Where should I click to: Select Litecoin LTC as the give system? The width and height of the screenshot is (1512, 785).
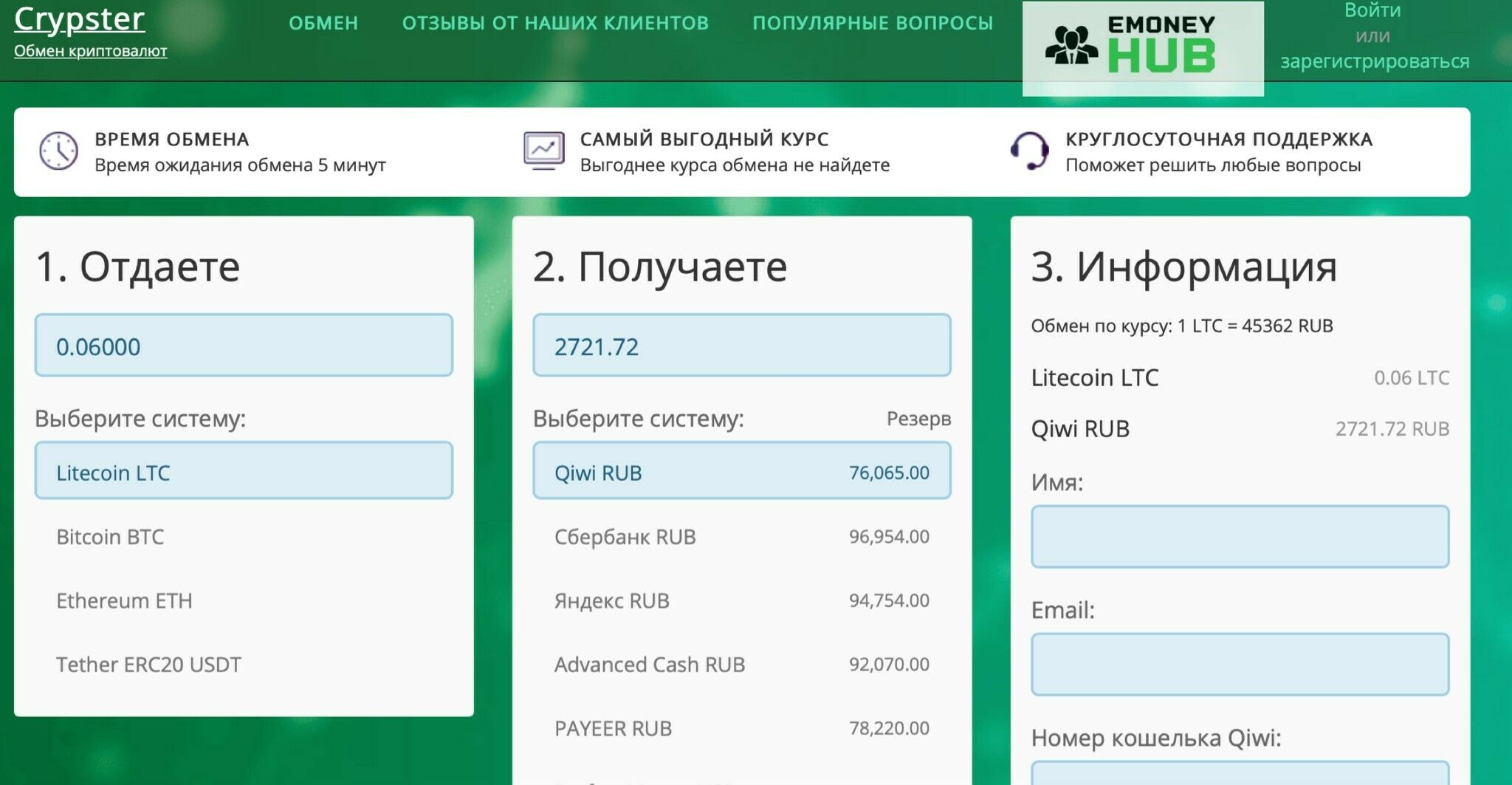[244, 470]
